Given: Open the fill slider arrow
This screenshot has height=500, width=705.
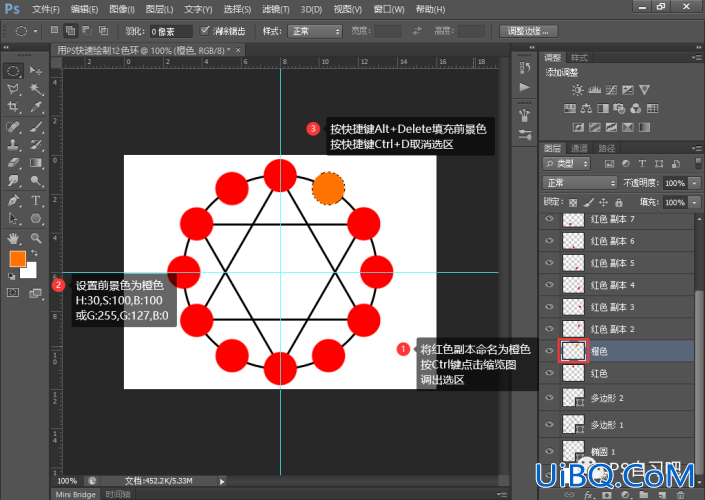Looking at the screenshot, I should coord(695,202).
